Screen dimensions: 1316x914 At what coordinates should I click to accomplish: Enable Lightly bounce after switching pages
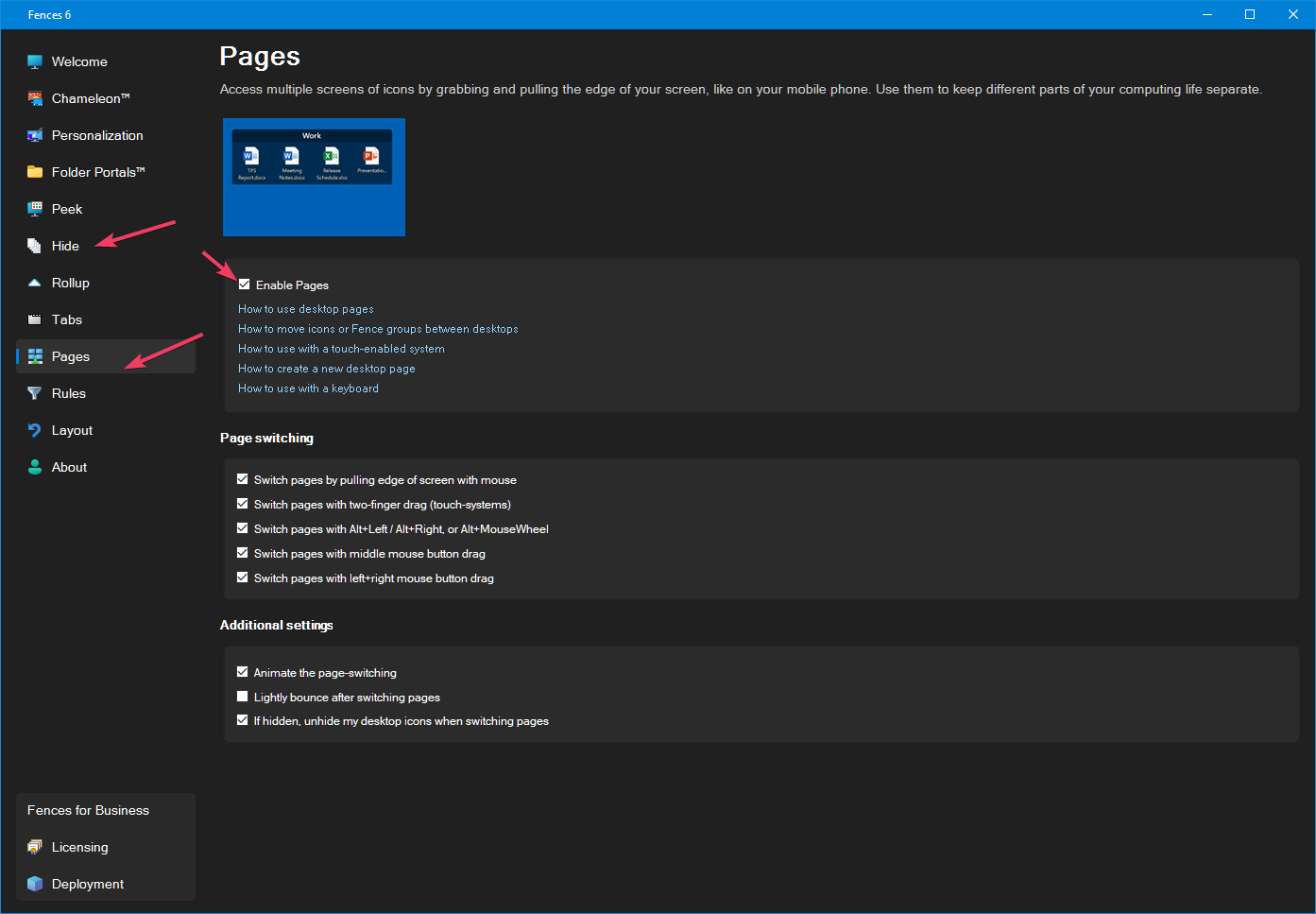click(243, 697)
